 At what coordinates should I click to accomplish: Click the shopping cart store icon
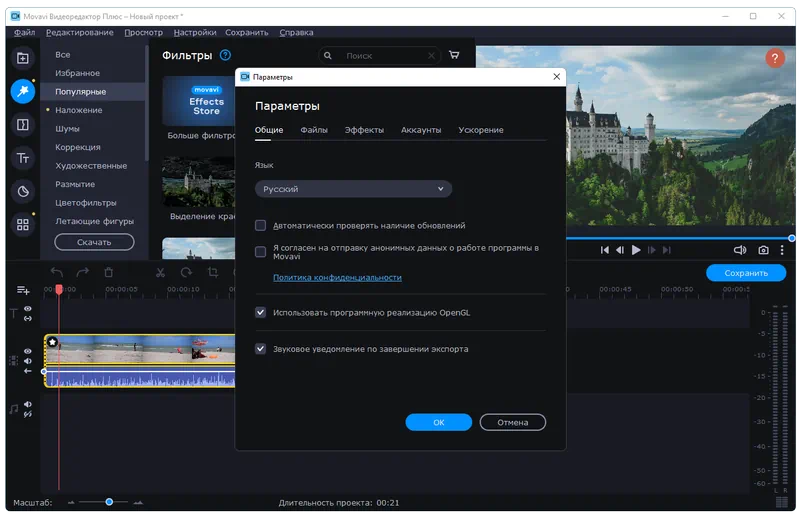point(455,56)
